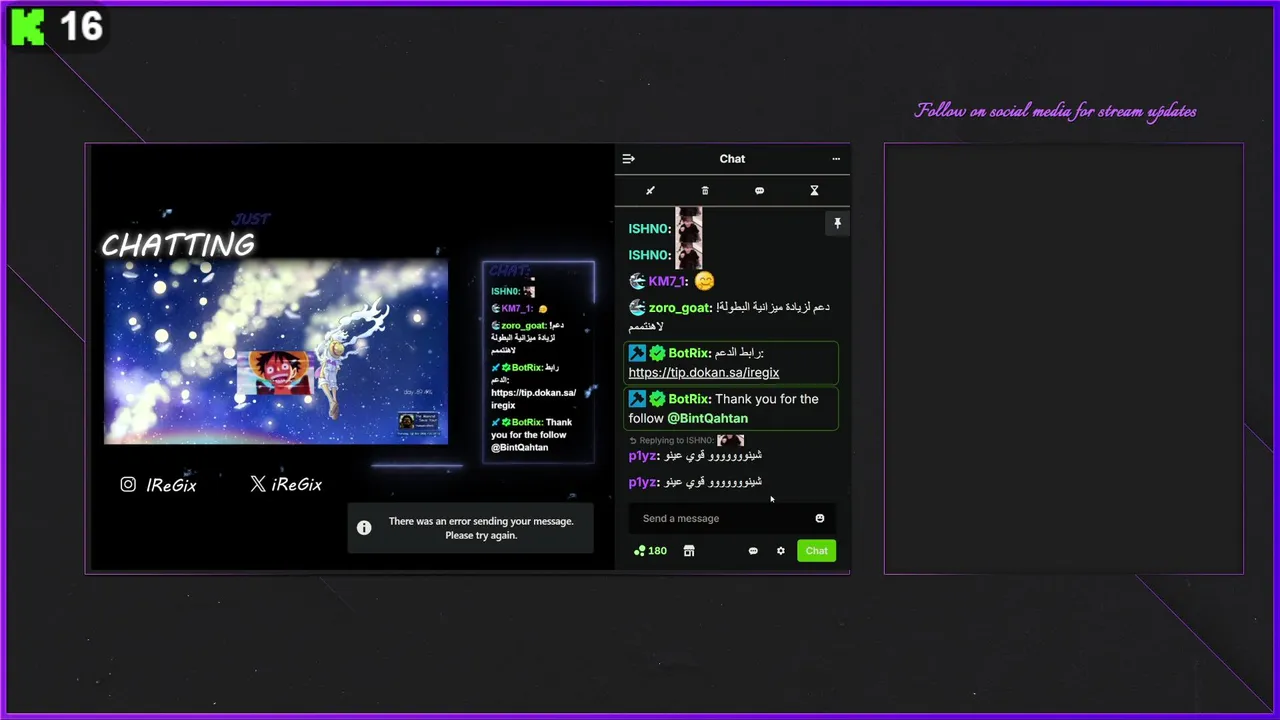Click the Instagram icon beside IReGix
The height and width of the screenshot is (720, 1280).
tap(128, 484)
